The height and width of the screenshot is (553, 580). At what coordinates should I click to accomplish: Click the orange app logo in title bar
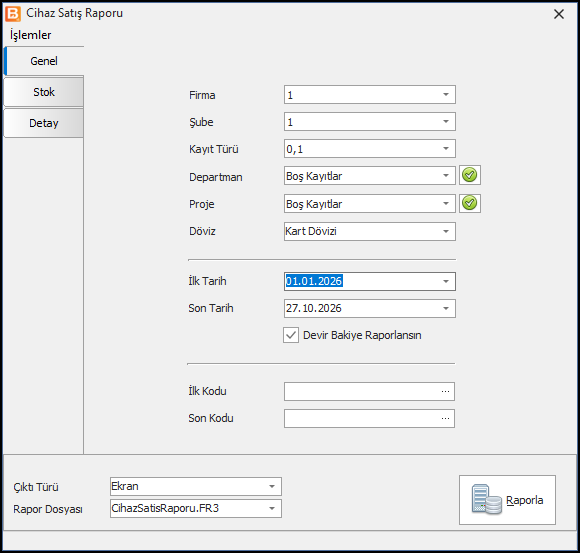click(x=13, y=14)
